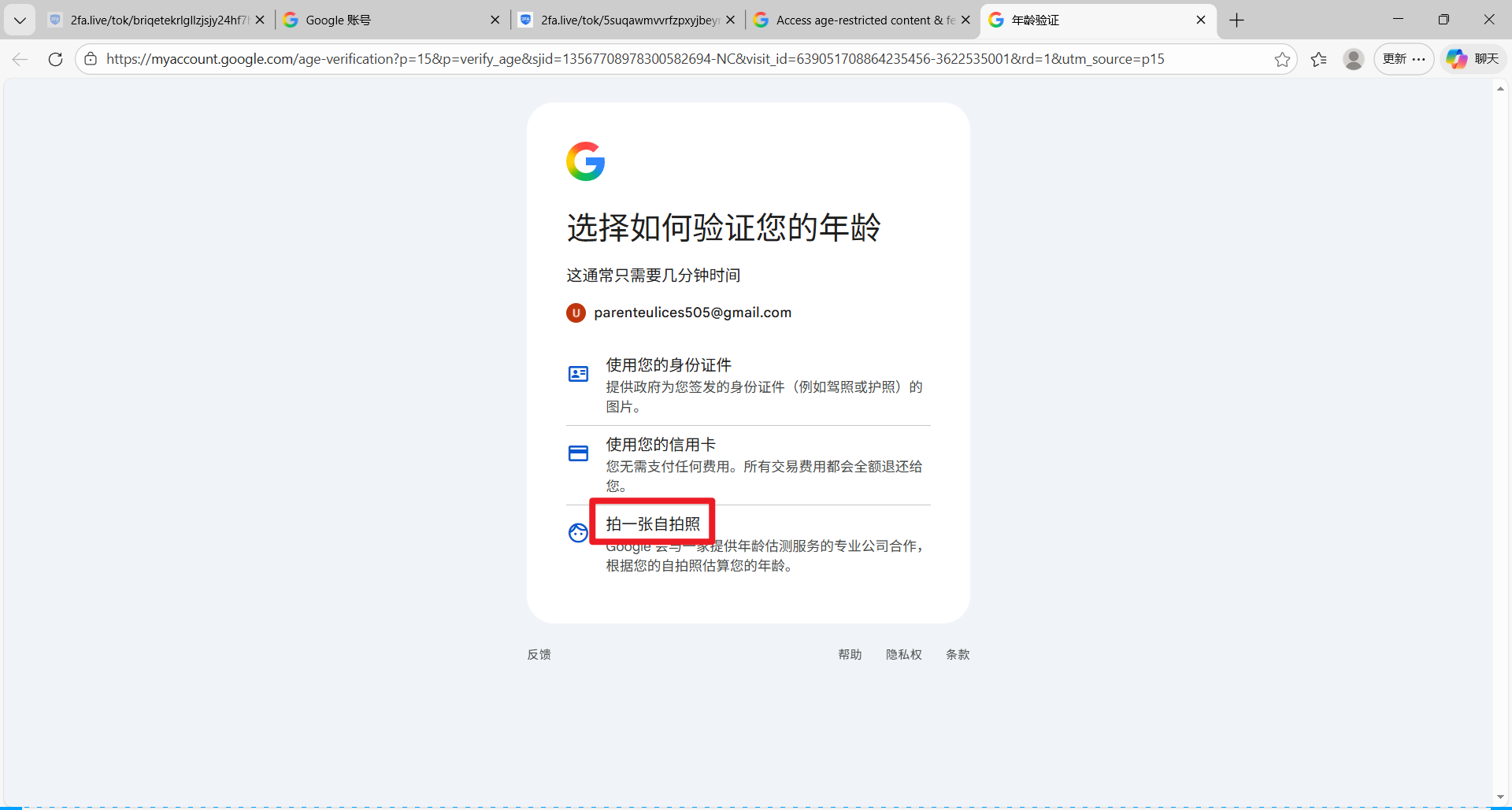Open the browser profile avatar icon

pyautogui.click(x=1354, y=59)
